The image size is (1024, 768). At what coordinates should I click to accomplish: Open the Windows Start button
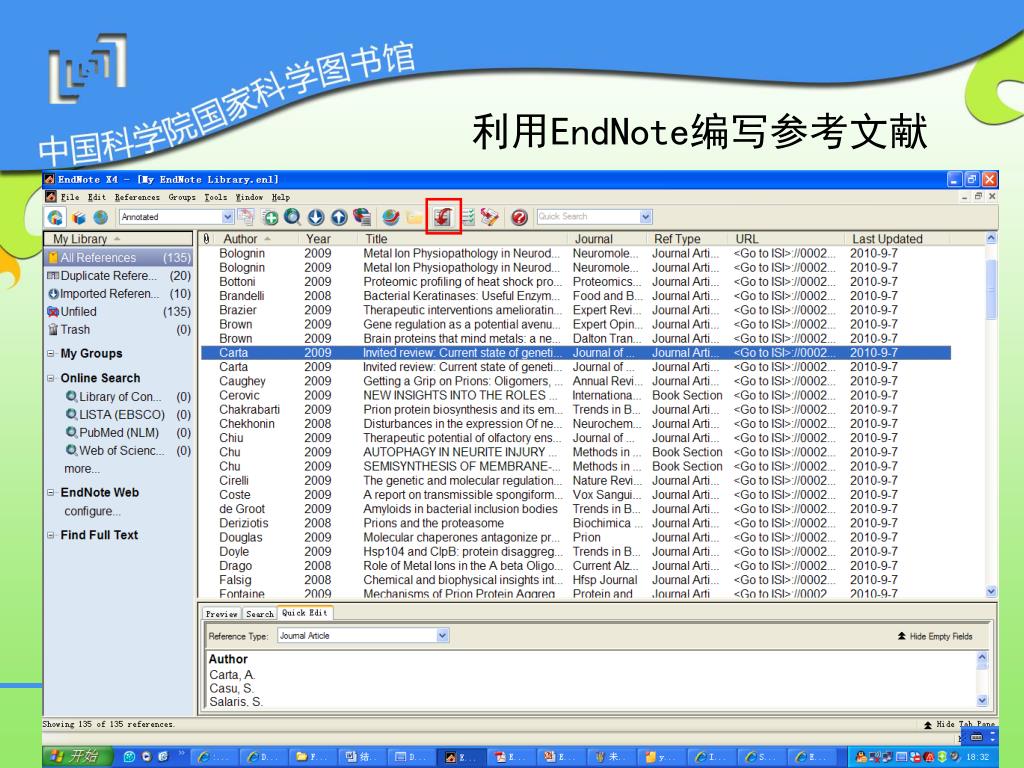tap(78, 756)
